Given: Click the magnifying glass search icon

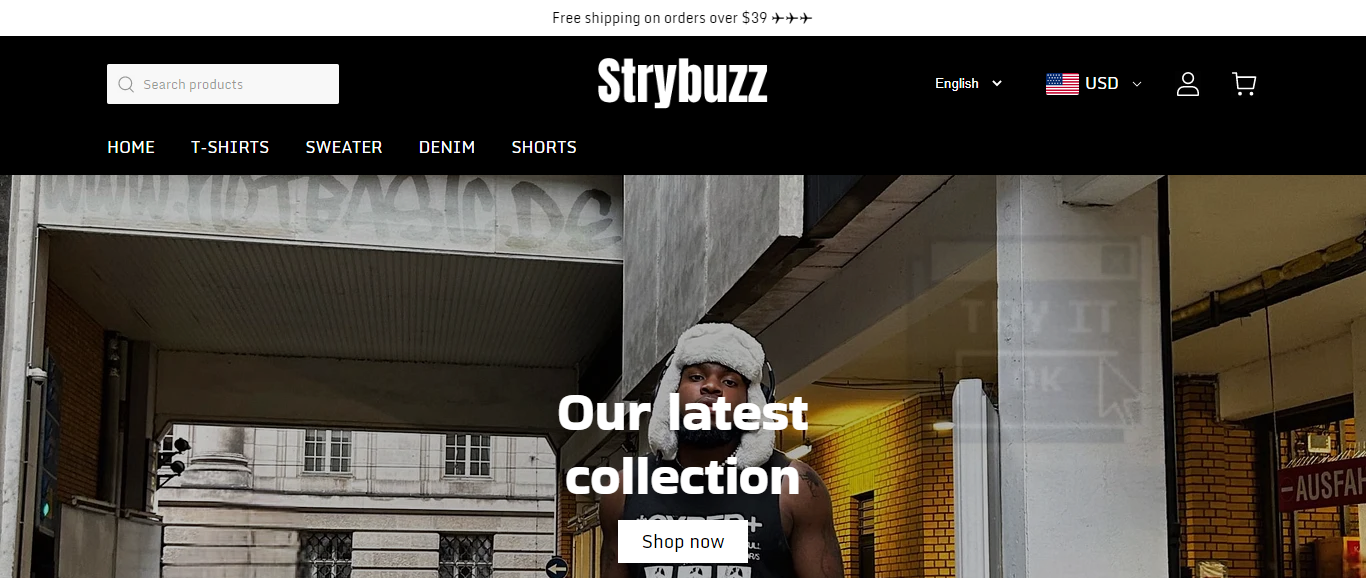Looking at the screenshot, I should click(126, 84).
